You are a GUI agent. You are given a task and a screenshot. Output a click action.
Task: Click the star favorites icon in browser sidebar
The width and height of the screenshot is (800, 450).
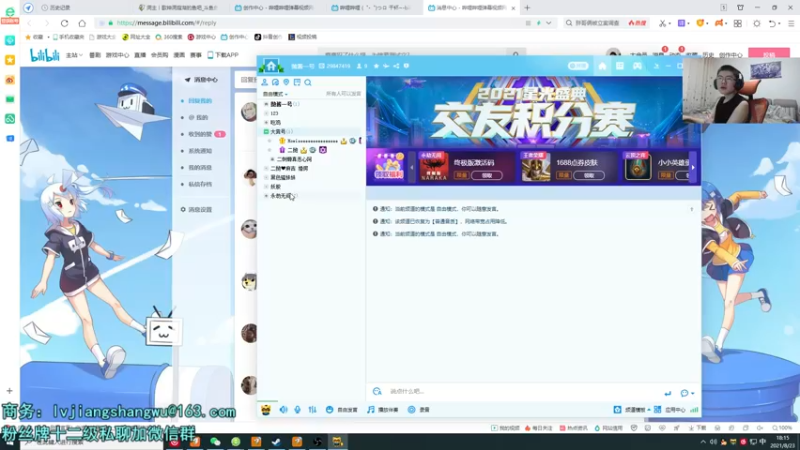(10, 60)
